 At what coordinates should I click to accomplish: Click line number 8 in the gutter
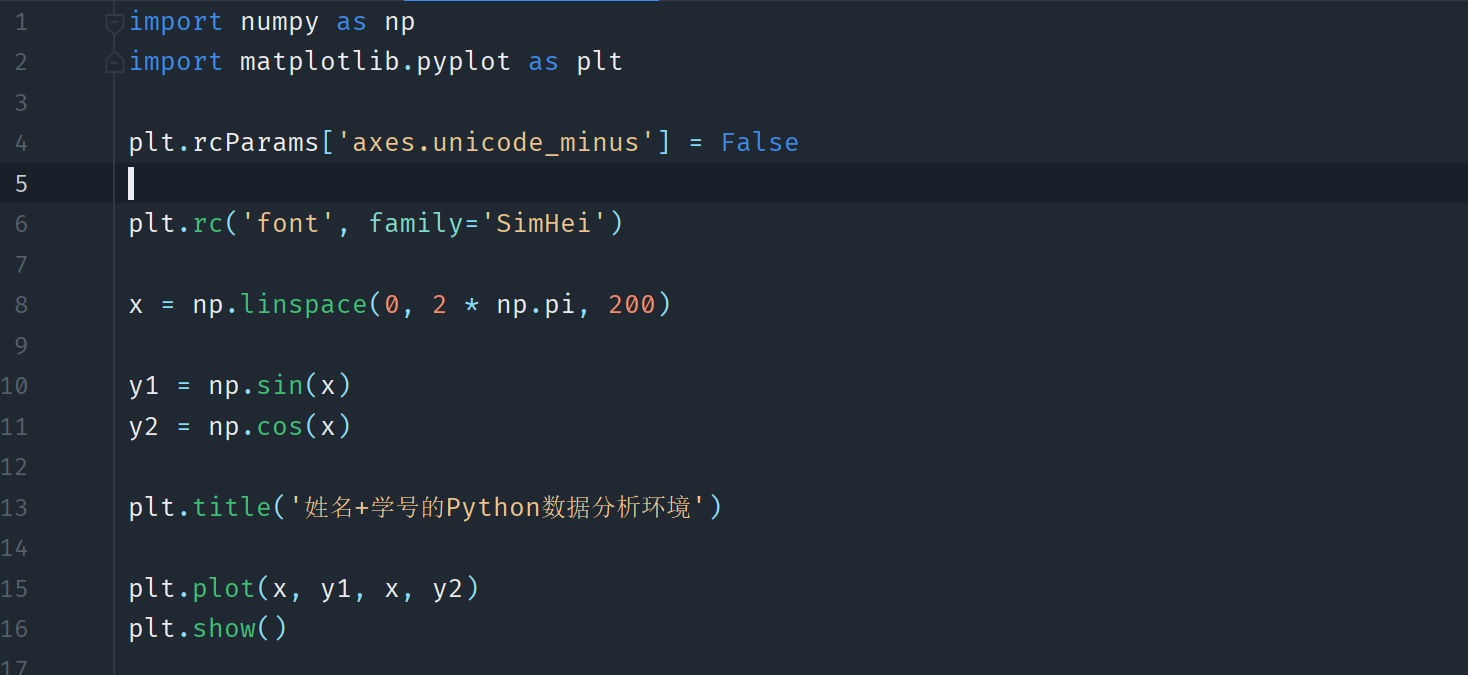pyautogui.click(x=21, y=305)
